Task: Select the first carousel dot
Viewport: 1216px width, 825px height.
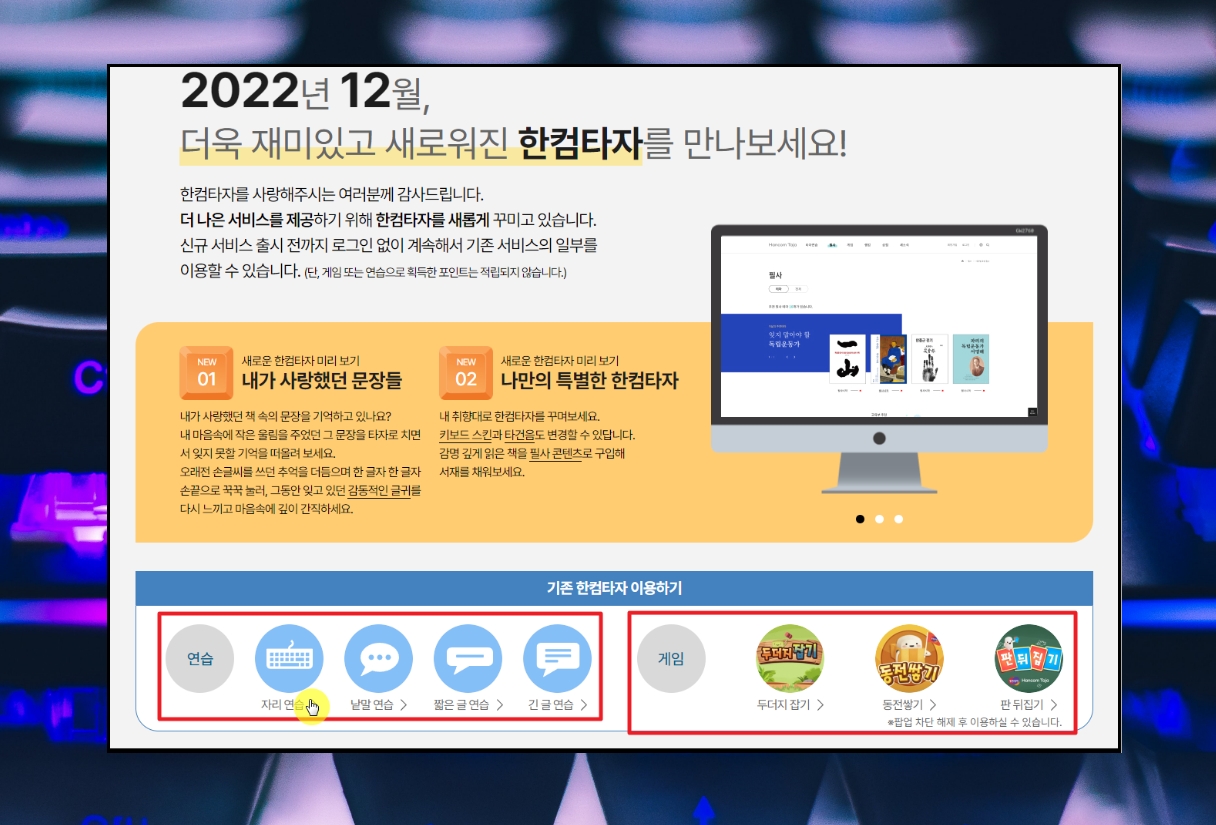Action: tap(860, 519)
